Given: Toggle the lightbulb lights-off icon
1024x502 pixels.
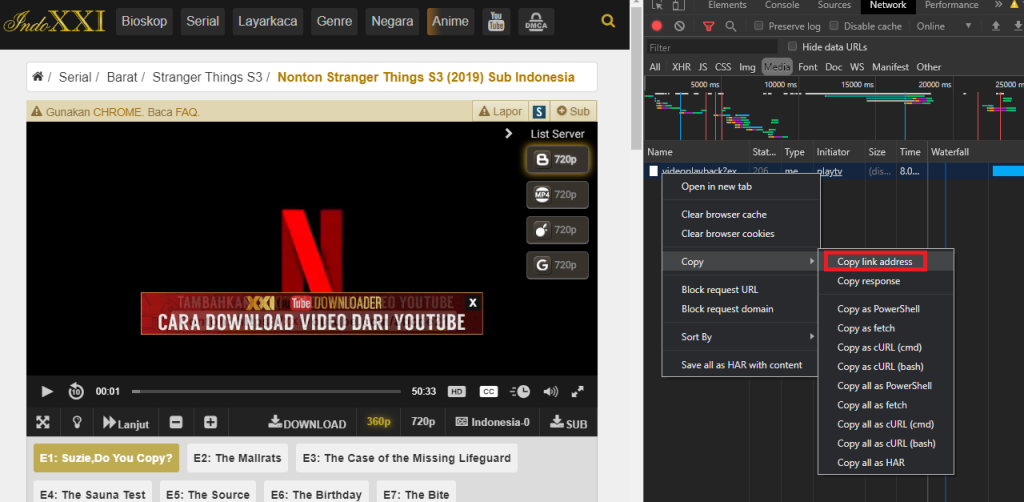Looking at the screenshot, I should [77, 422].
